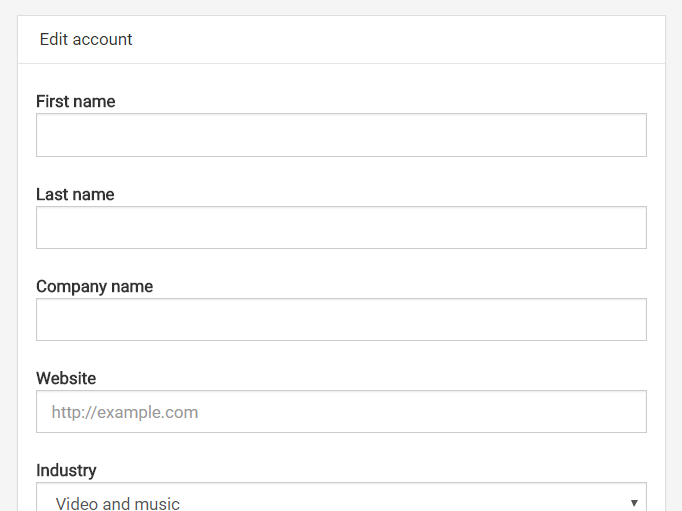The image size is (682, 511).
Task: Click the "Company name" label
Action: click(95, 286)
